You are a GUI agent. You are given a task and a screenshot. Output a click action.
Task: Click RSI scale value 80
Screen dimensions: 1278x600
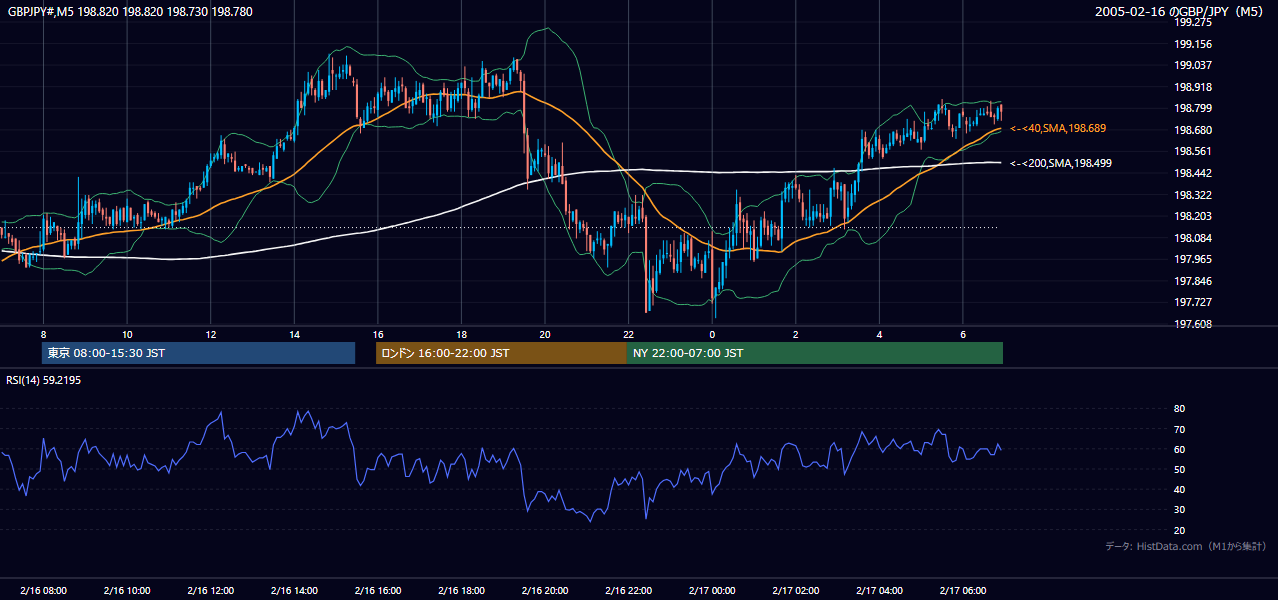tap(1179, 409)
